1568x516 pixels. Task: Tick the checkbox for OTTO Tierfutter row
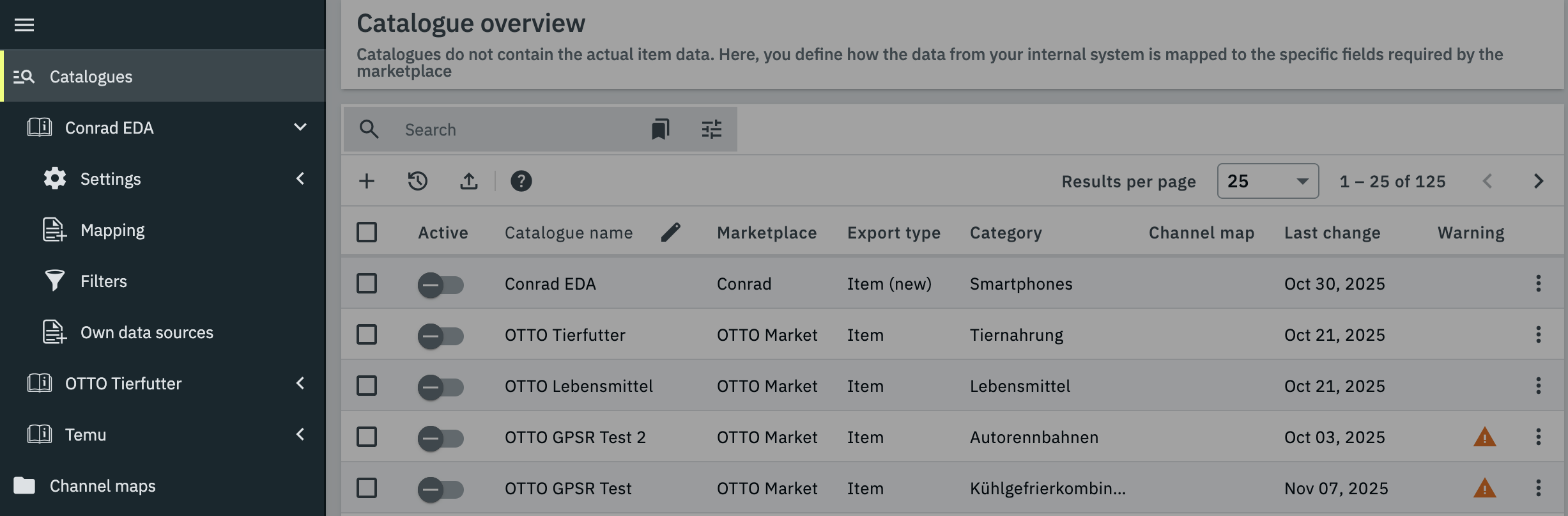[x=367, y=334]
